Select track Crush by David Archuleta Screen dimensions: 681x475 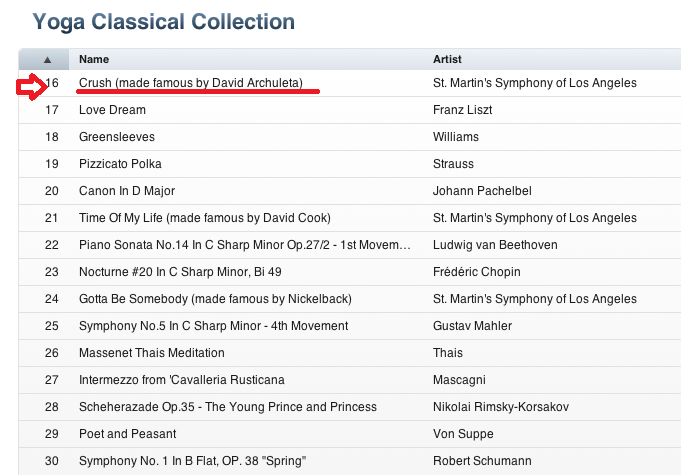click(x=190, y=83)
